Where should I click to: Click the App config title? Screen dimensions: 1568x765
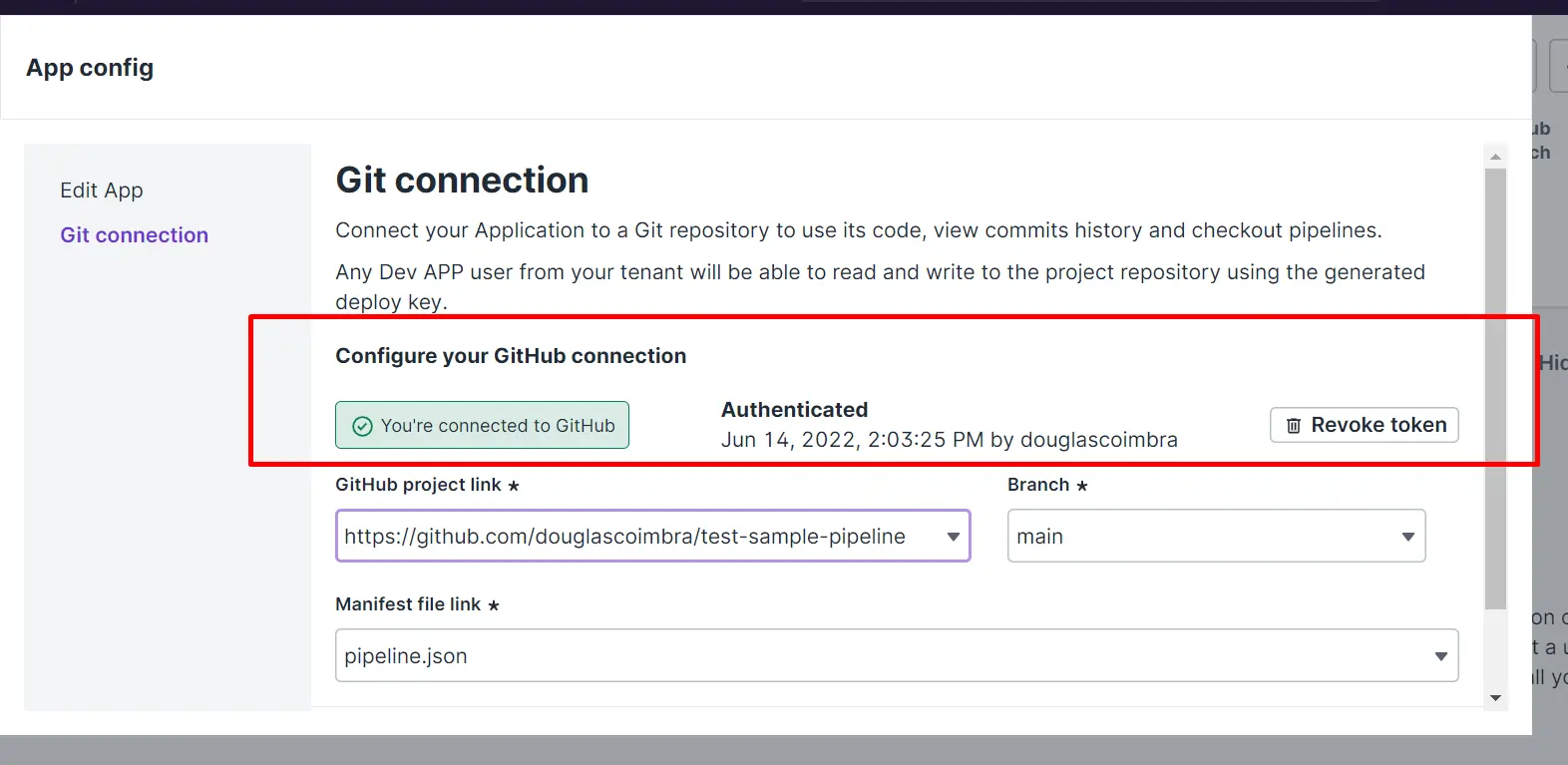[x=90, y=68]
